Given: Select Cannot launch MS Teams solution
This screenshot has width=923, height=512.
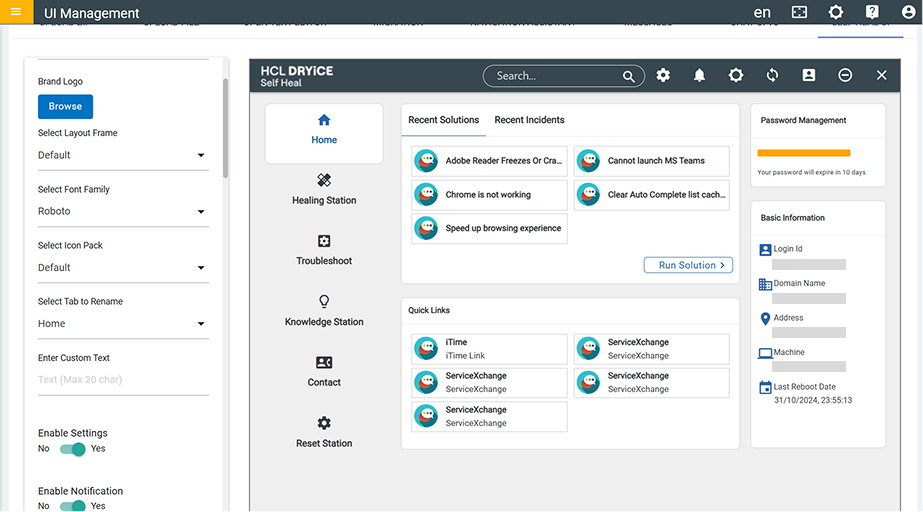Looking at the screenshot, I should [x=652, y=161].
